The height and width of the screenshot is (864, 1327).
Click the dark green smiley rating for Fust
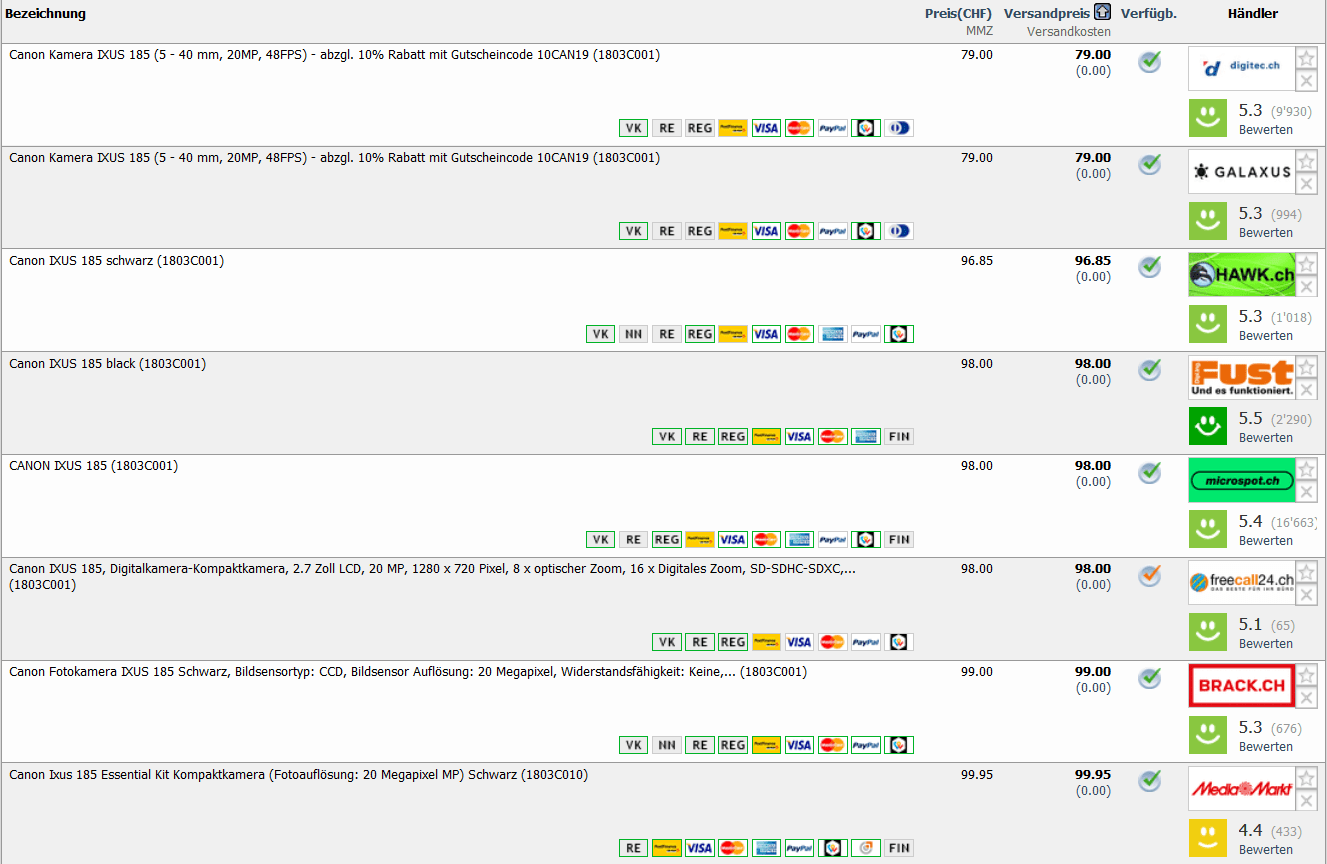click(x=1208, y=426)
